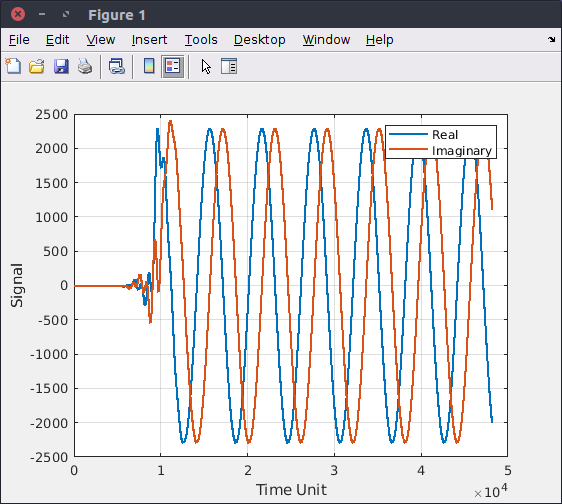Close the Figure 1 window
This screenshot has width=562, height=504.
click(18, 14)
